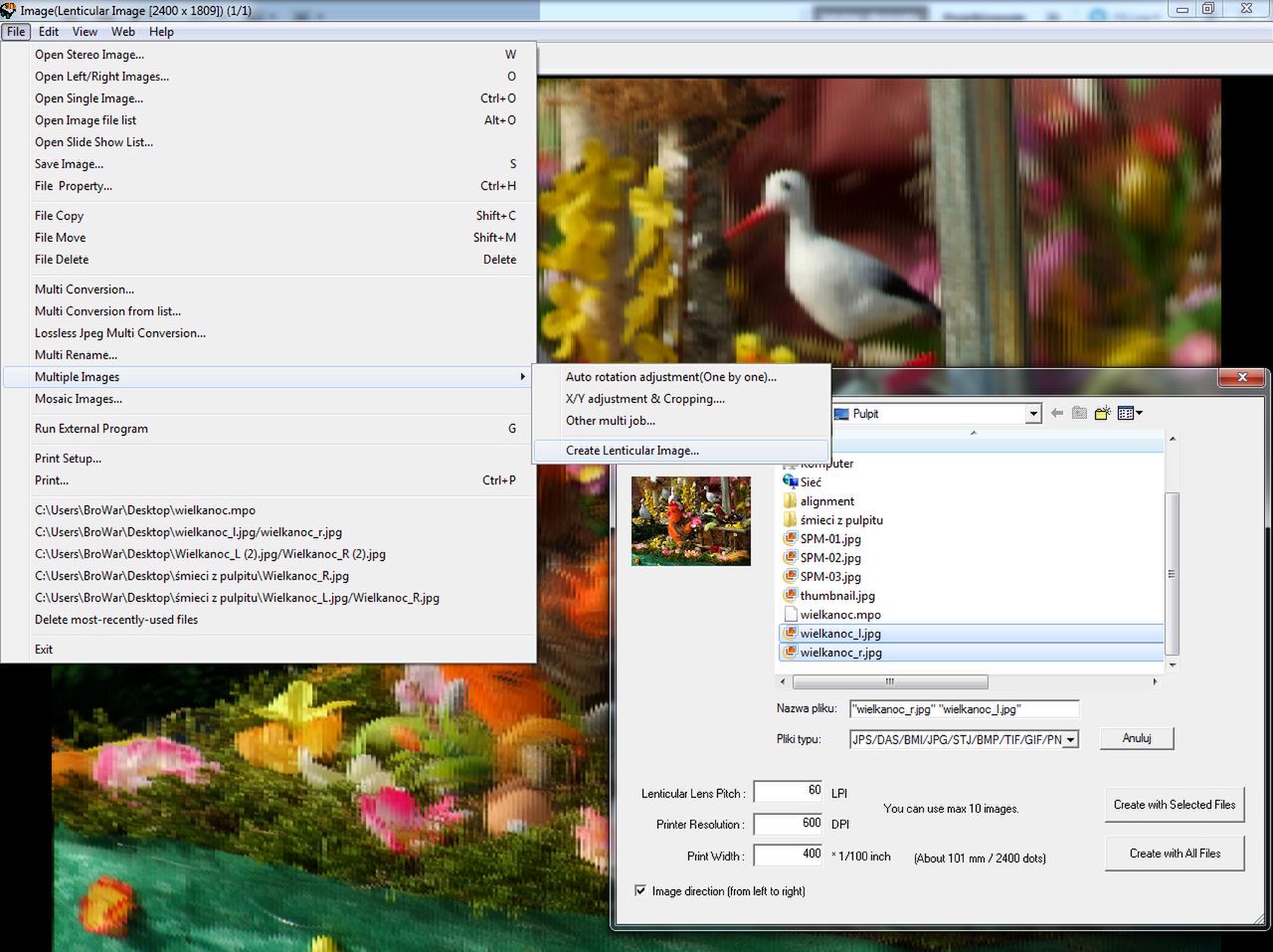This screenshot has height=952, width=1273.
Task: Click Create with All Files button
Action: tap(1175, 854)
